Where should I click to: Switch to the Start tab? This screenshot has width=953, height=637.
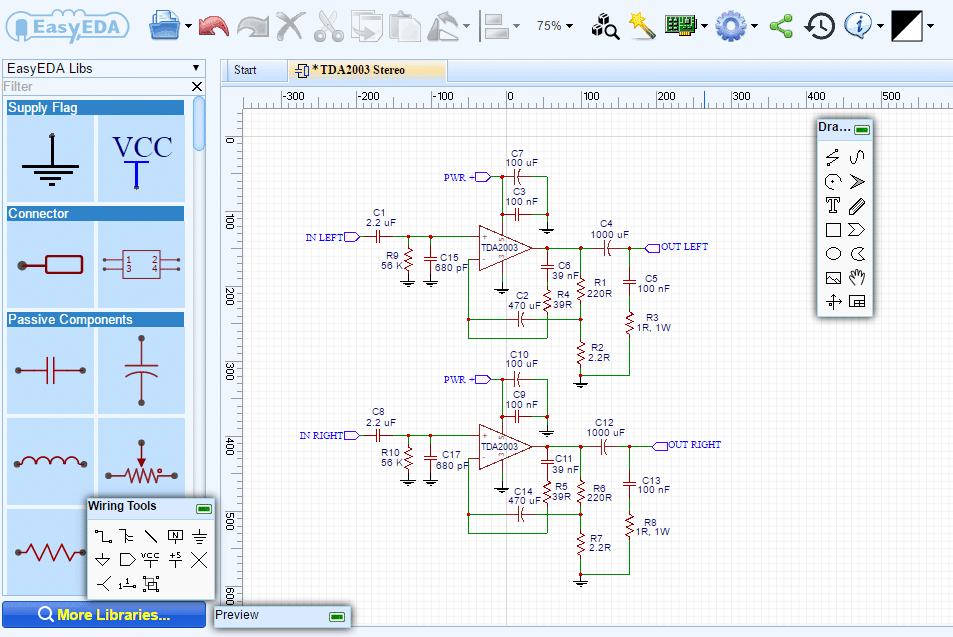[x=246, y=70]
